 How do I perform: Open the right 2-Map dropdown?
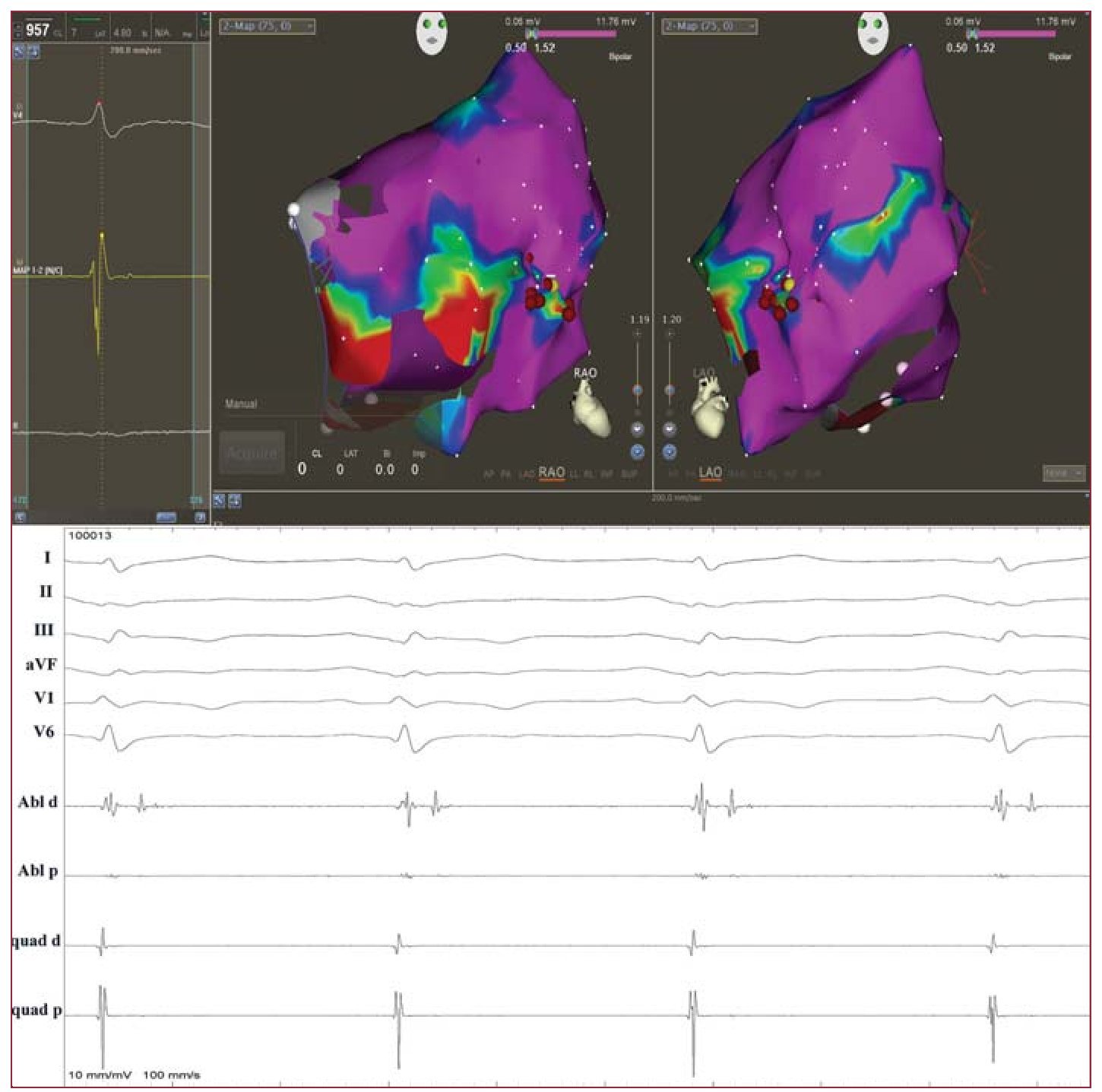coord(710,27)
